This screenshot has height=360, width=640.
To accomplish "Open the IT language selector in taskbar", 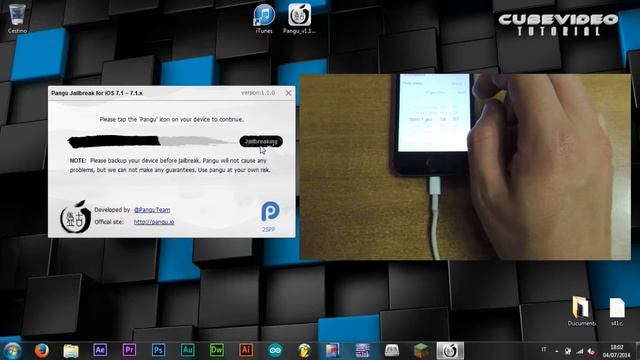I will [x=544, y=350].
